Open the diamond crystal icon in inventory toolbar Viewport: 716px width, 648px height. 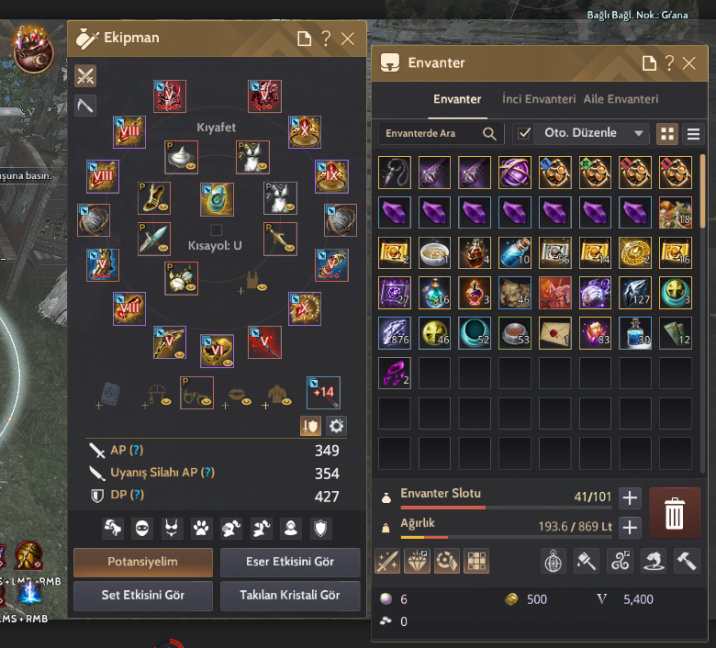pos(417,561)
